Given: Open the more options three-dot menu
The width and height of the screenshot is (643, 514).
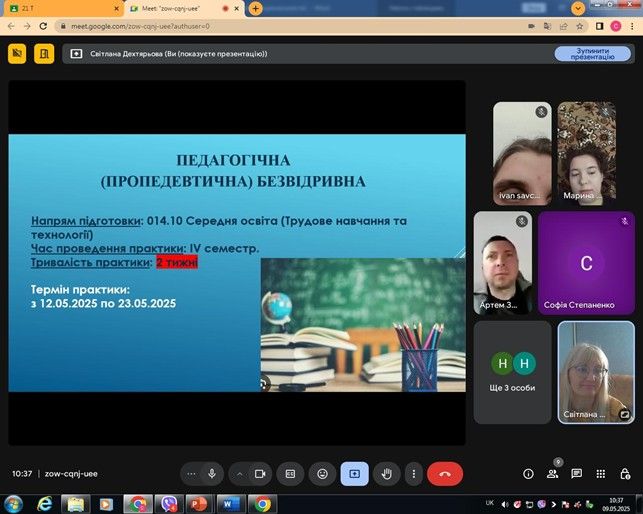Looking at the screenshot, I should pyautogui.click(x=412, y=473).
